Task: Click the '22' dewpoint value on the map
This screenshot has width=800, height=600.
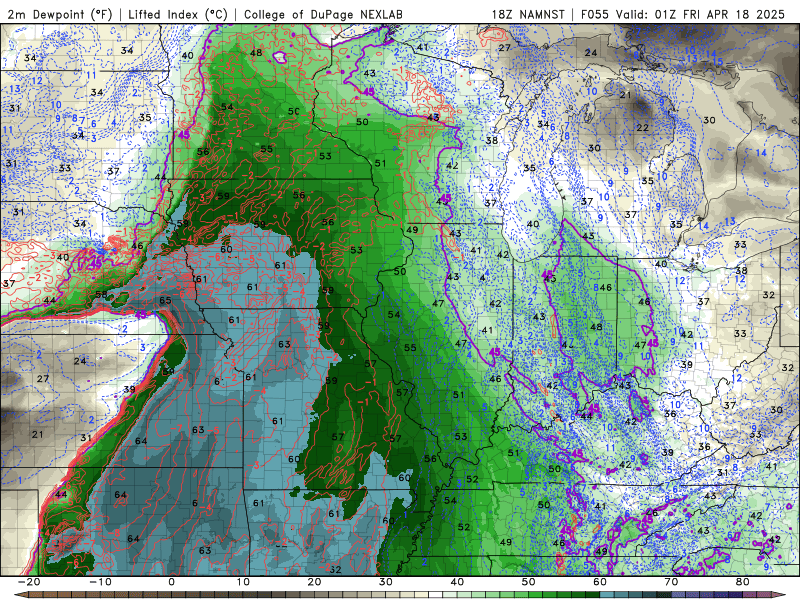Action: coord(642,127)
